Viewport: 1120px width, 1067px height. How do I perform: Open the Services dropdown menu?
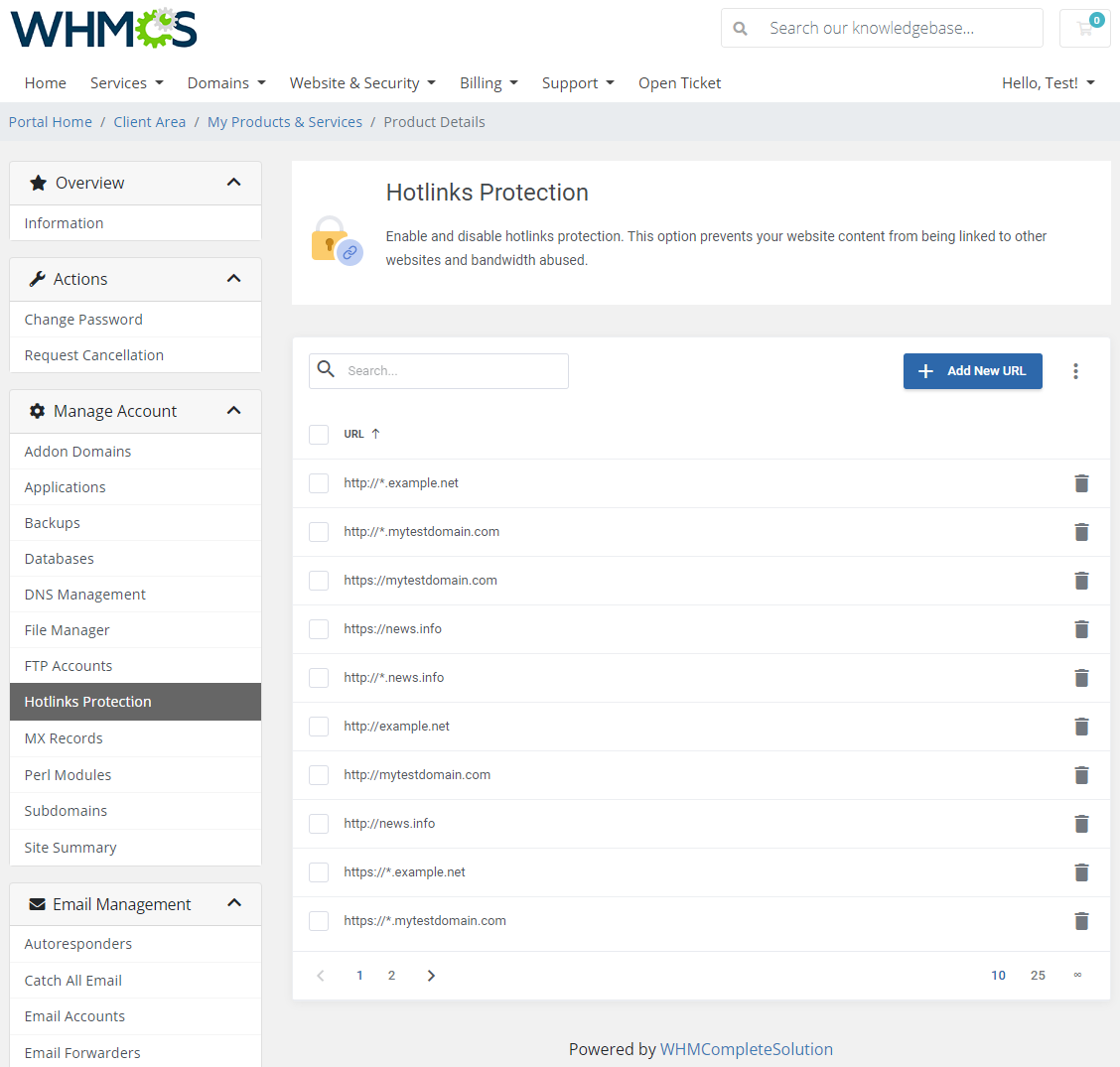[126, 82]
